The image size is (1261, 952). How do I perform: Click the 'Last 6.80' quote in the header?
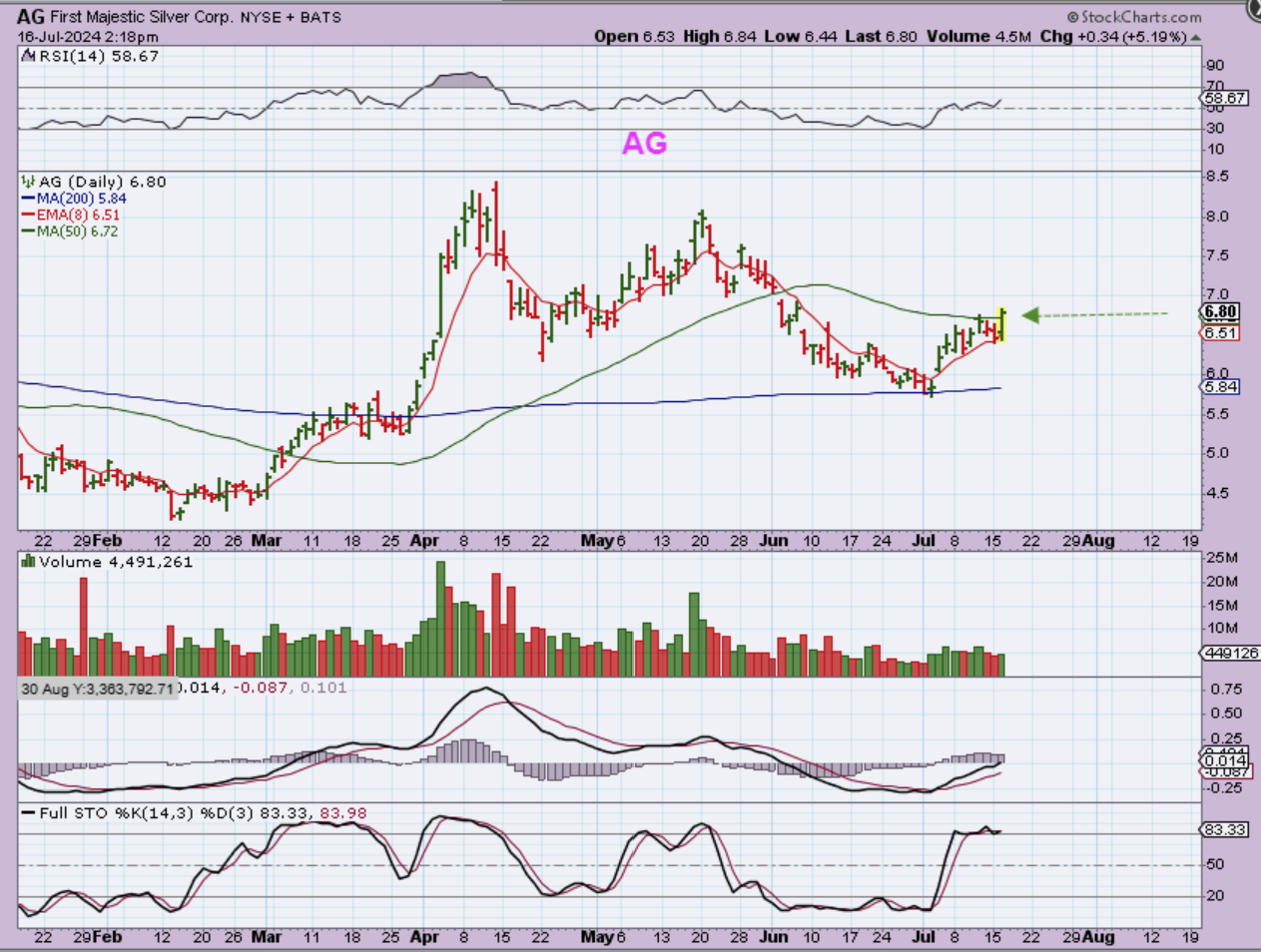click(x=881, y=36)
